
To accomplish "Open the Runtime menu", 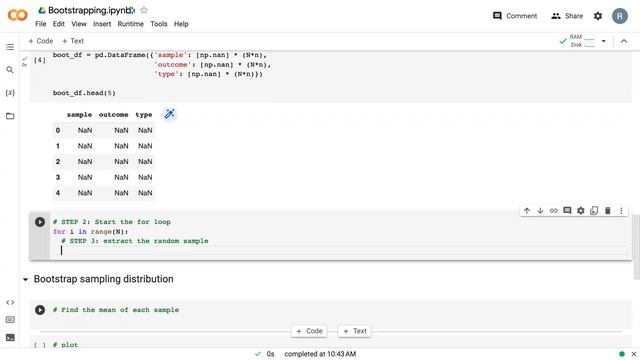I will pos(131,24).
